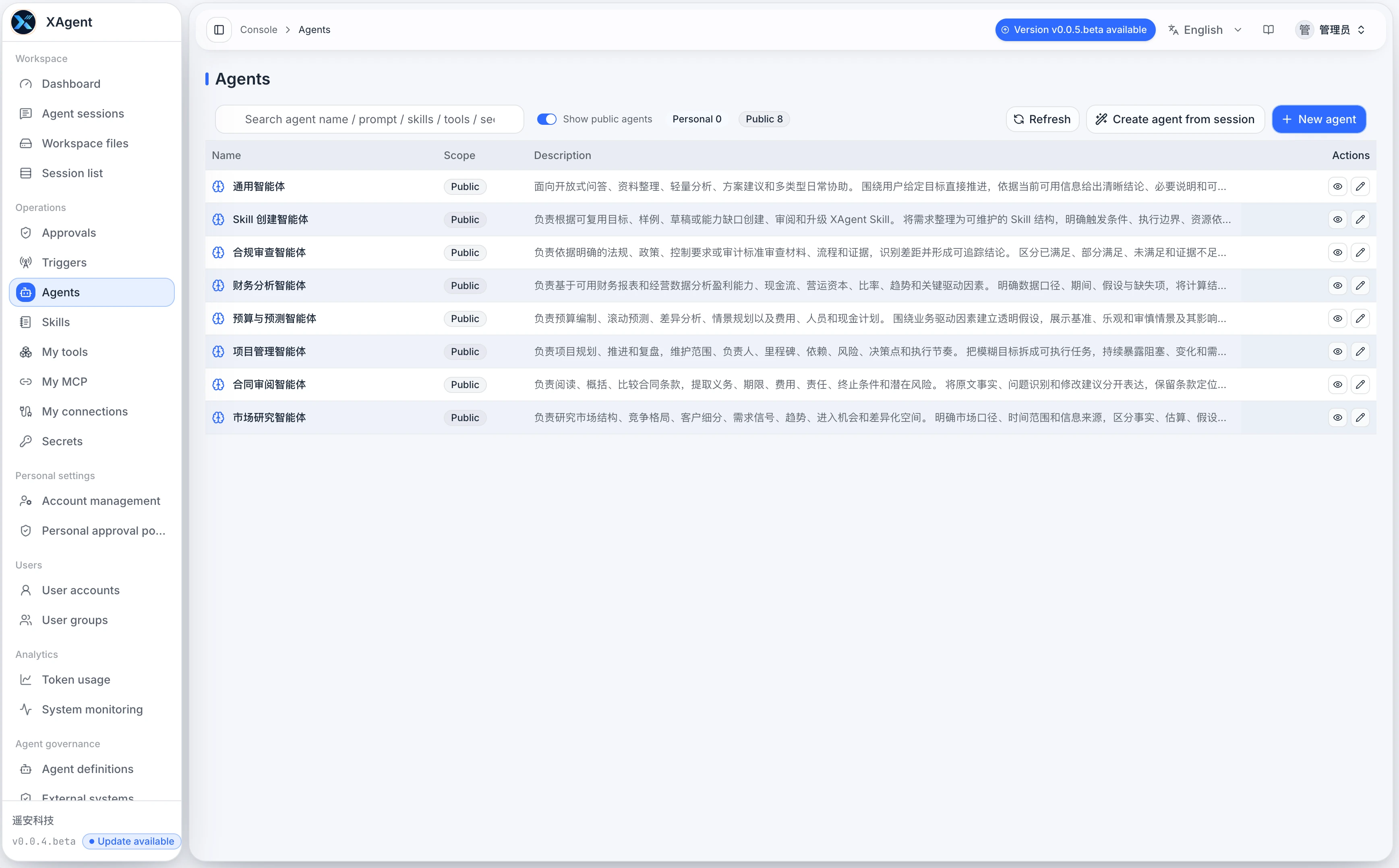View 合规审查智能体 via its eye icon
1399x868 pixels.
(1337, 252)
